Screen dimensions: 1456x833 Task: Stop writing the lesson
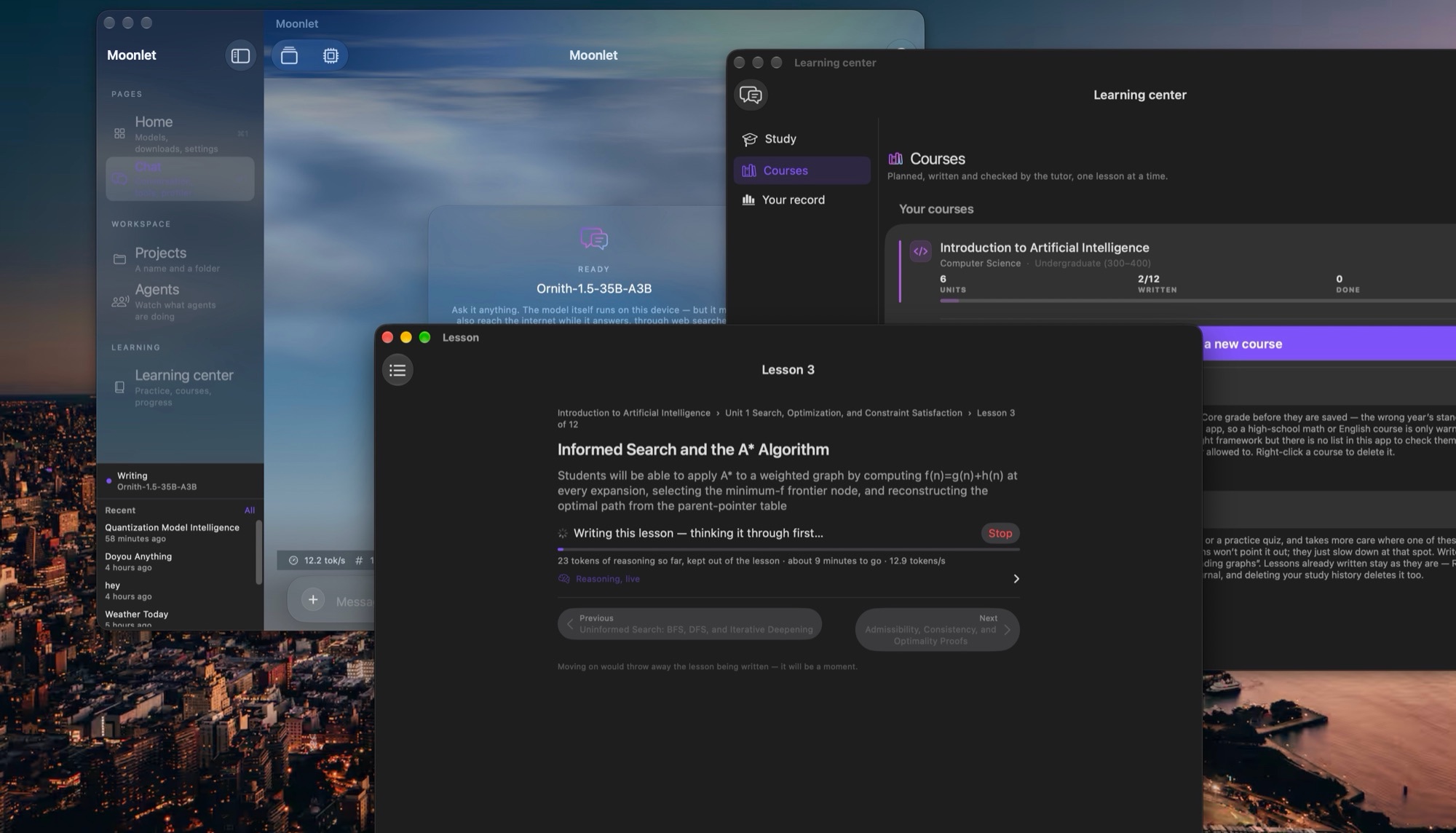tap(1000, 533)
